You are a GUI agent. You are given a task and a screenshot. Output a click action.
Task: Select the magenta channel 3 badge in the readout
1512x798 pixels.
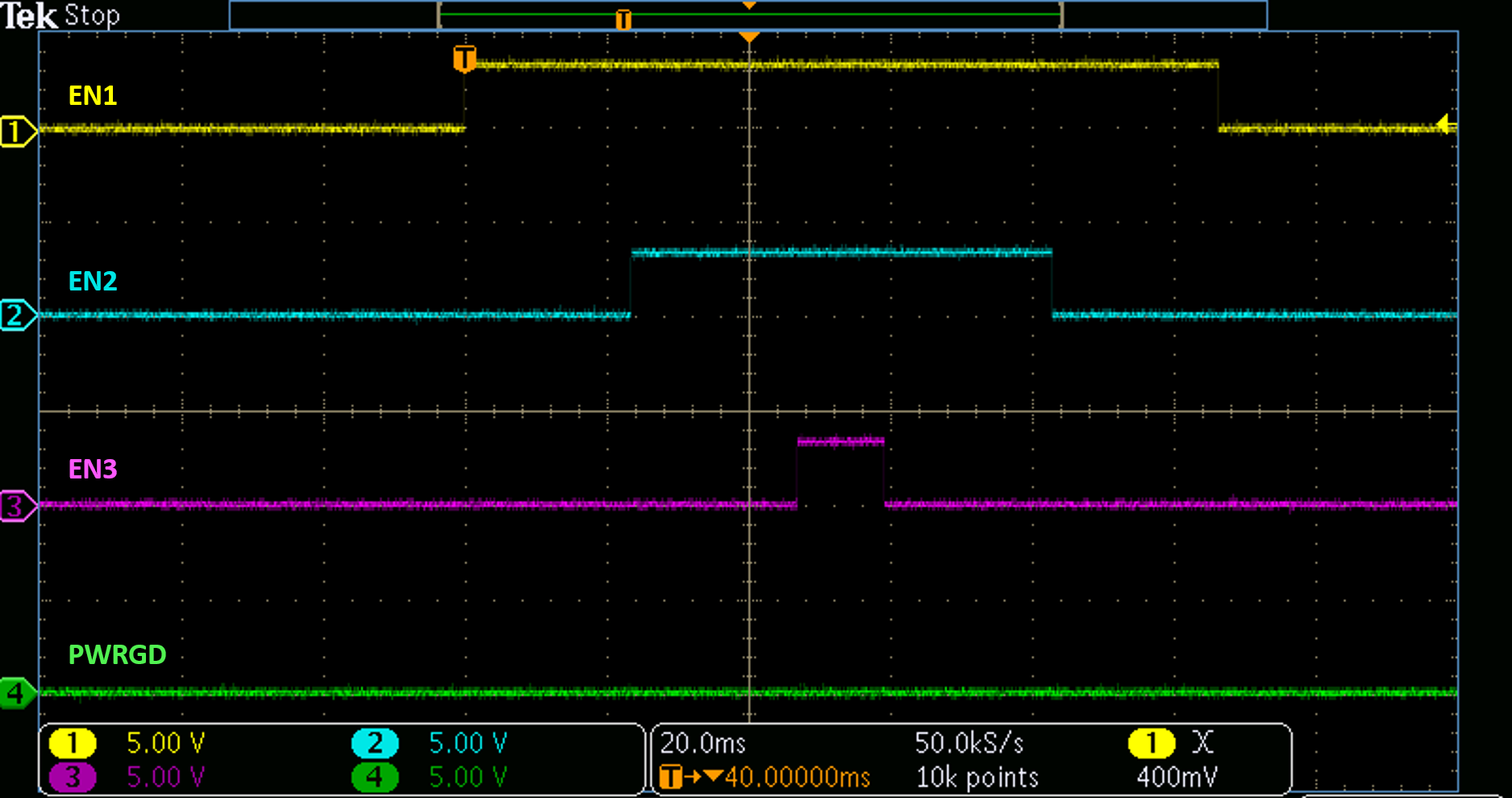click(72, 777)
